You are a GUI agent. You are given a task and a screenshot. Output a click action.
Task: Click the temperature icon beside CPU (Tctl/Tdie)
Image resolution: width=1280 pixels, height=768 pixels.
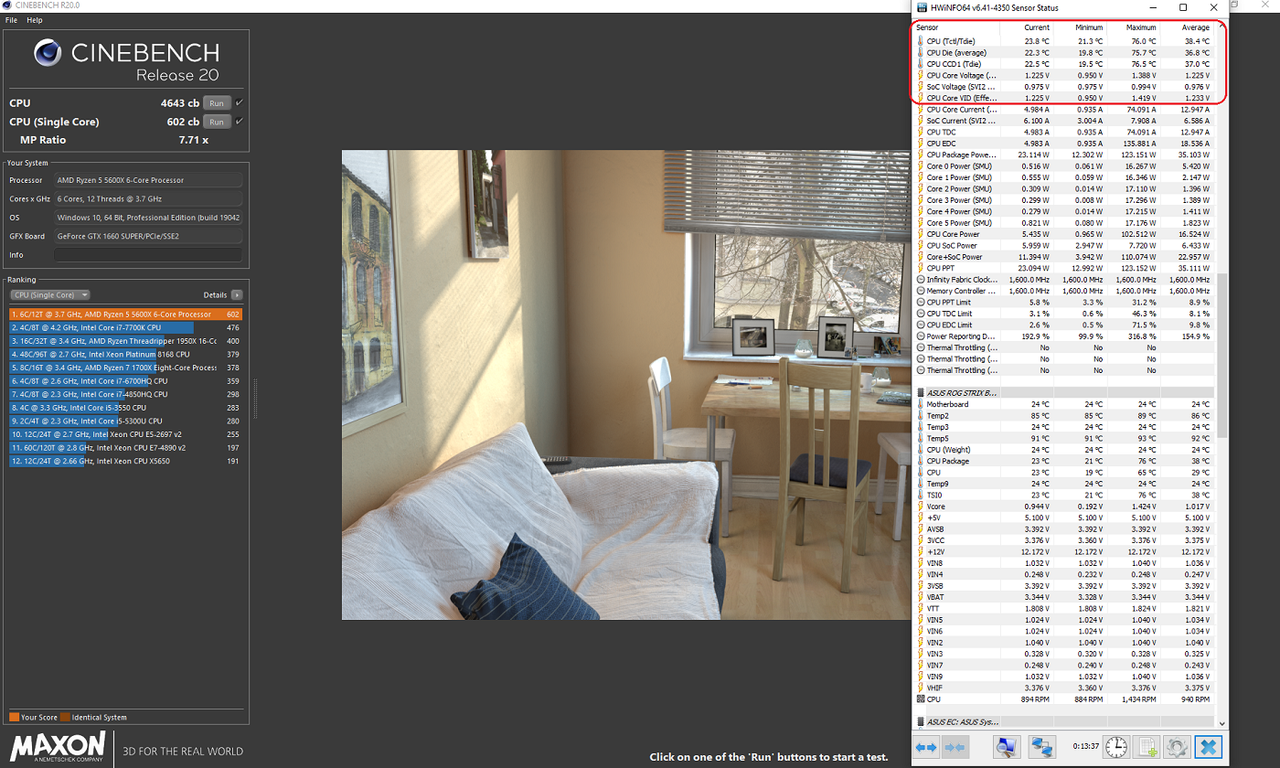click(922, 41)
